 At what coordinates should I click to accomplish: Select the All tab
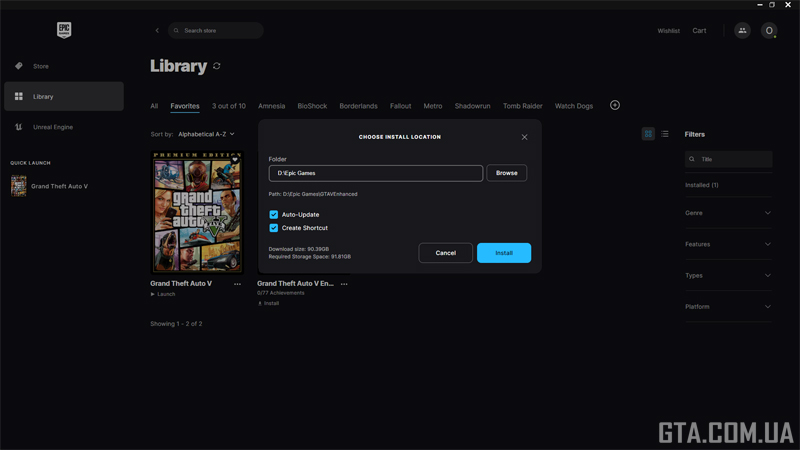(154, 106)
